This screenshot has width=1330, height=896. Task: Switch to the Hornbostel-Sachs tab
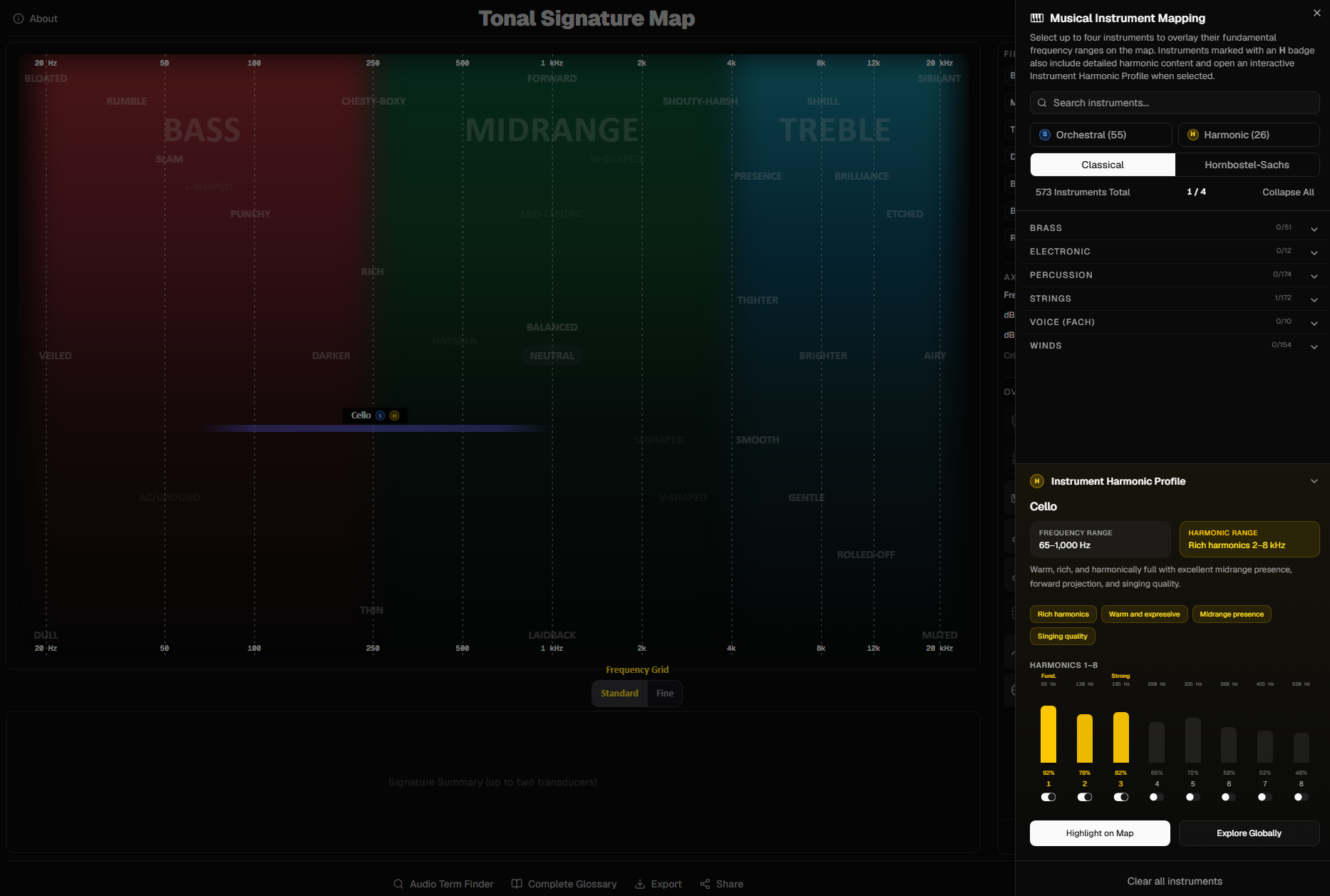point(1247,165)
